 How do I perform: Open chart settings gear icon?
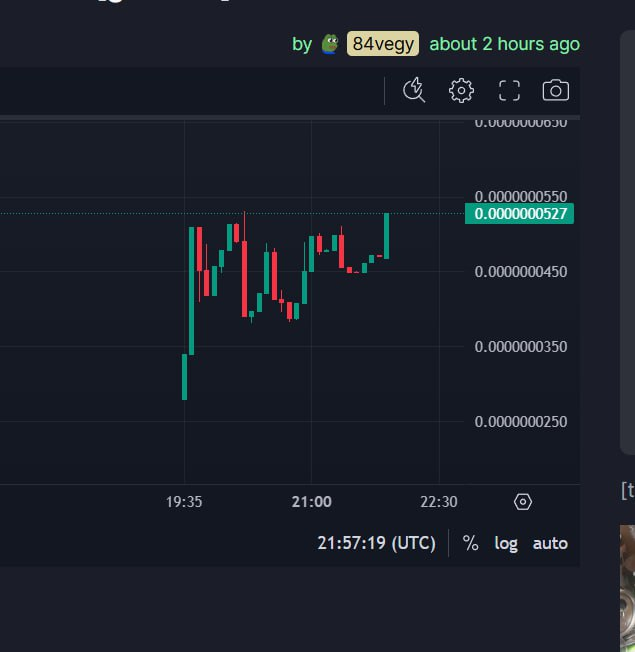(461, 90)
